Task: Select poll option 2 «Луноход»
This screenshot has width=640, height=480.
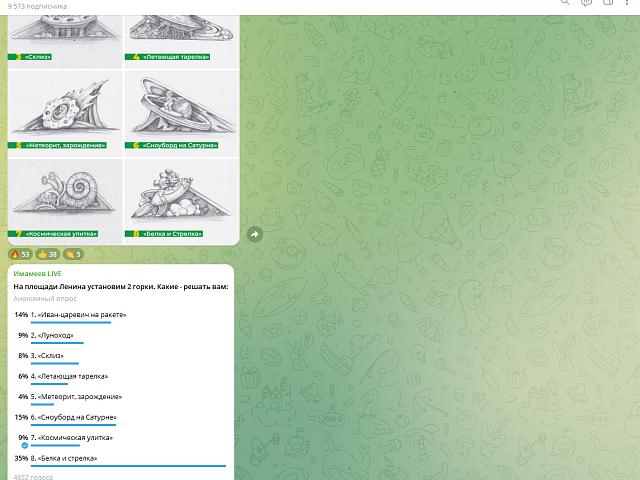Action: [x=54, y=335]
